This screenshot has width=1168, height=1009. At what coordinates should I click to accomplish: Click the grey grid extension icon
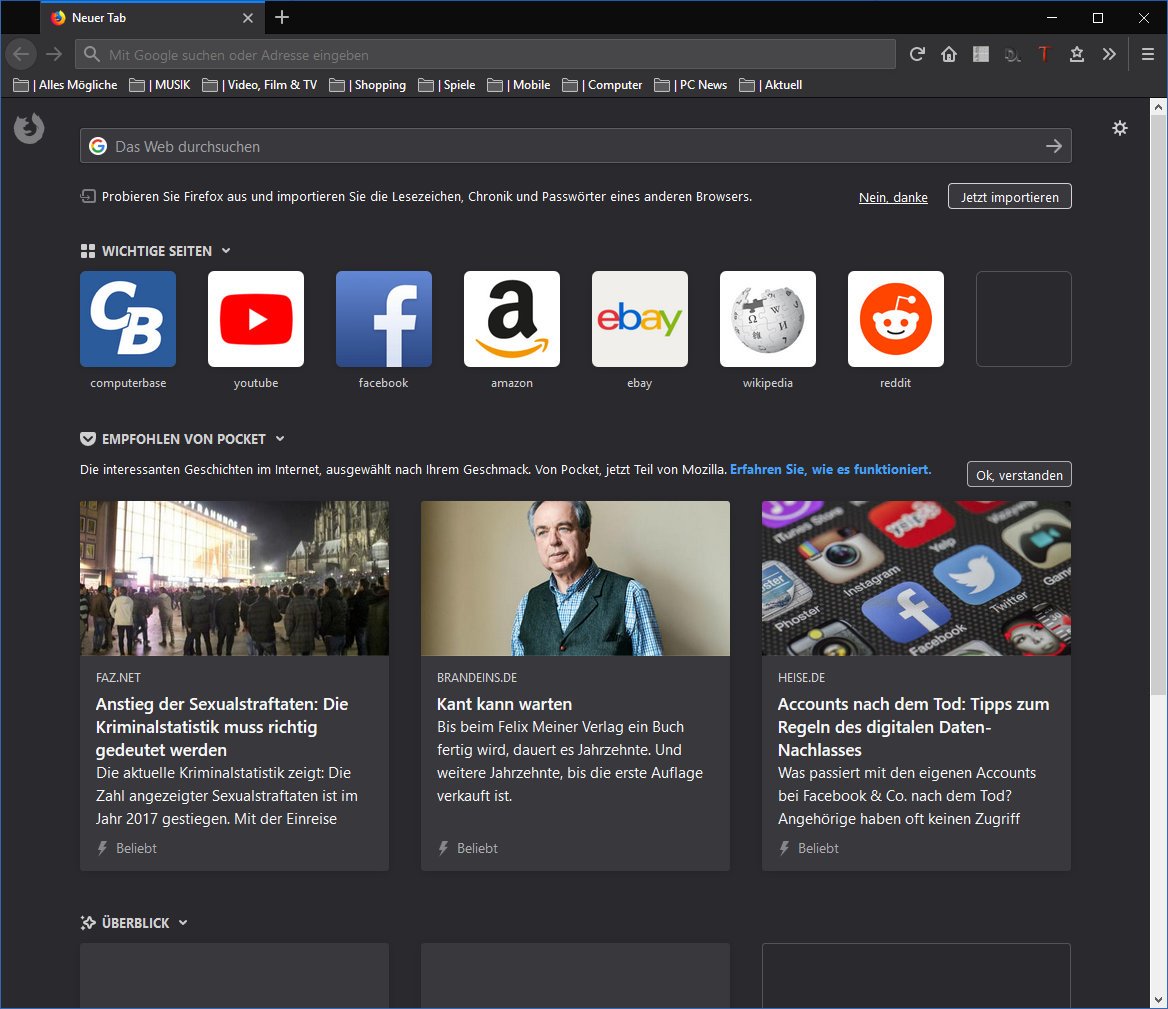(x=981, y=54)
